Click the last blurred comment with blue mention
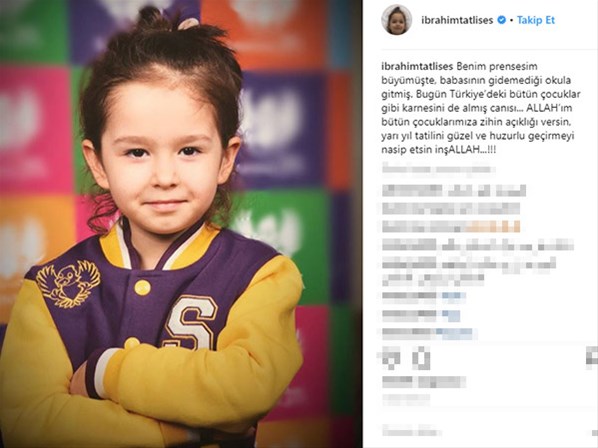The image size is (598, 448). pos(429,334)
